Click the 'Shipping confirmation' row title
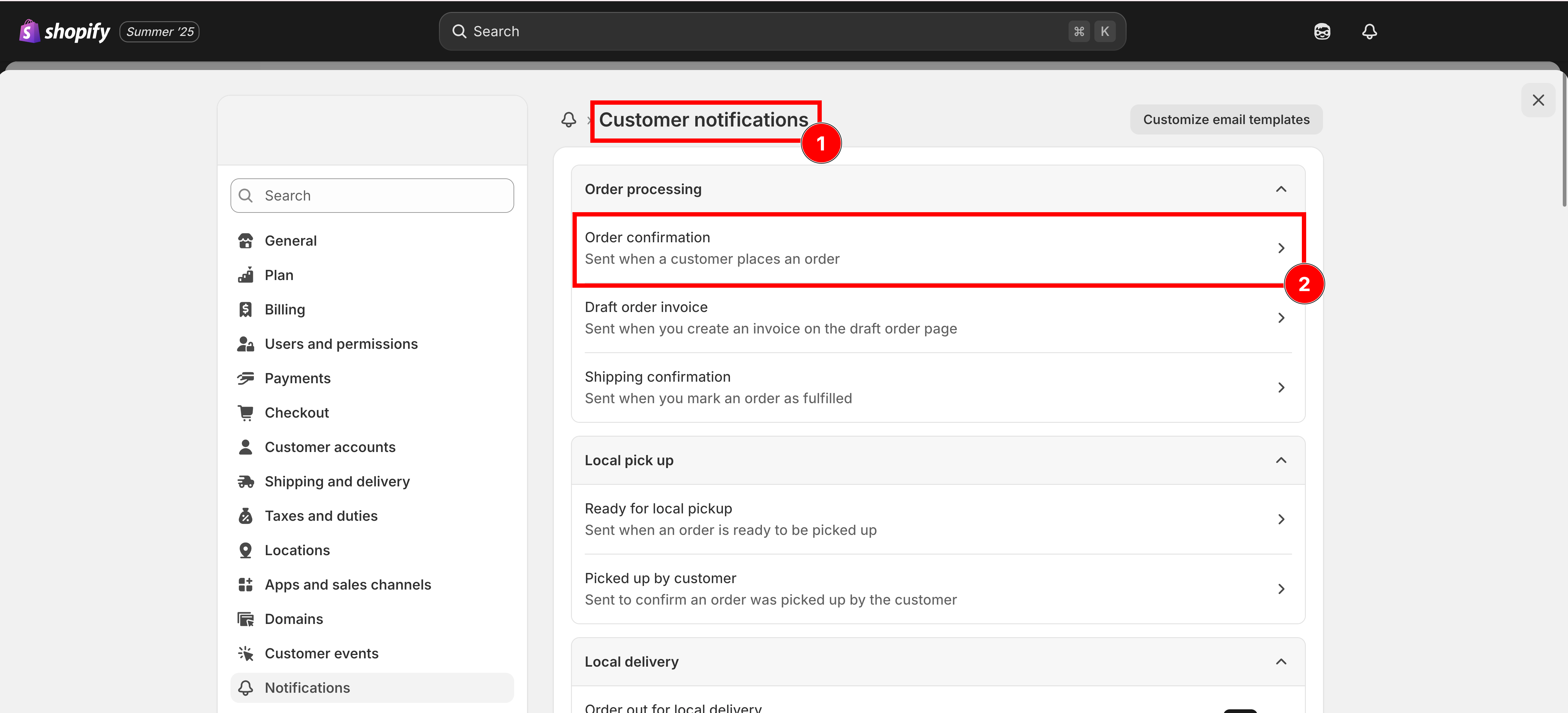The height and width of the screenshot is (713, 1568). 658,377
